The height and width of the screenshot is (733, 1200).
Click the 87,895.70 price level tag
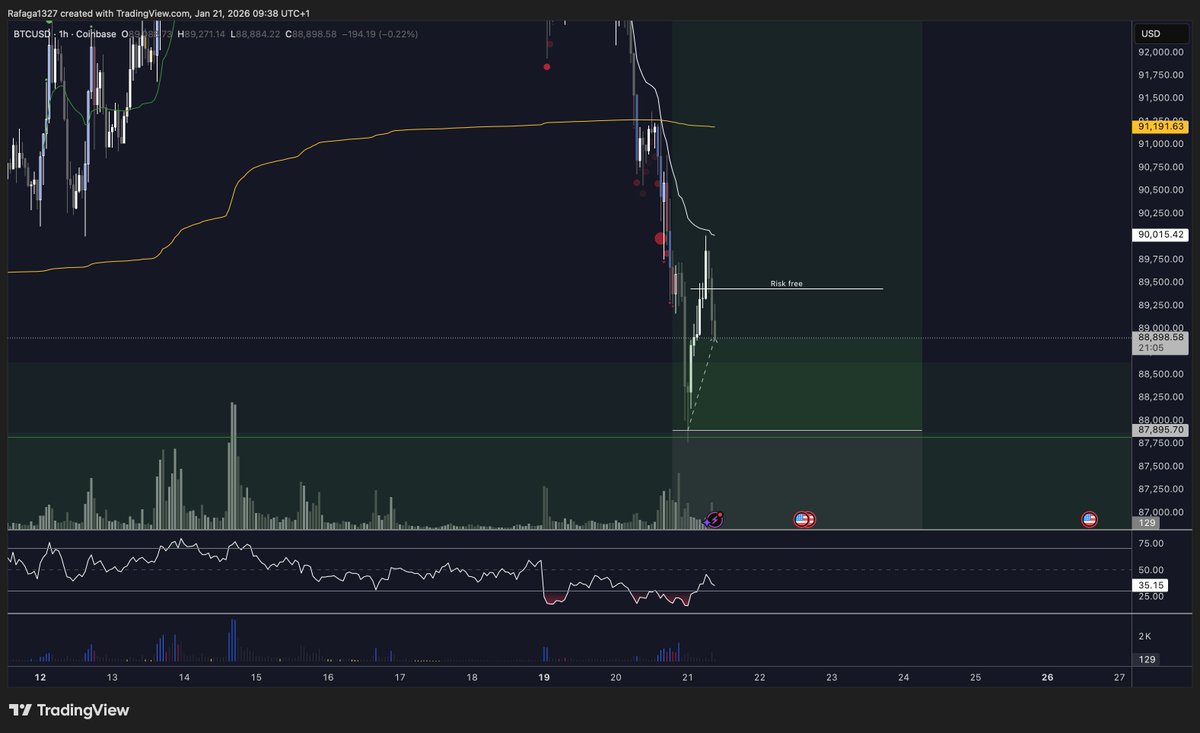click(1160, 430)
